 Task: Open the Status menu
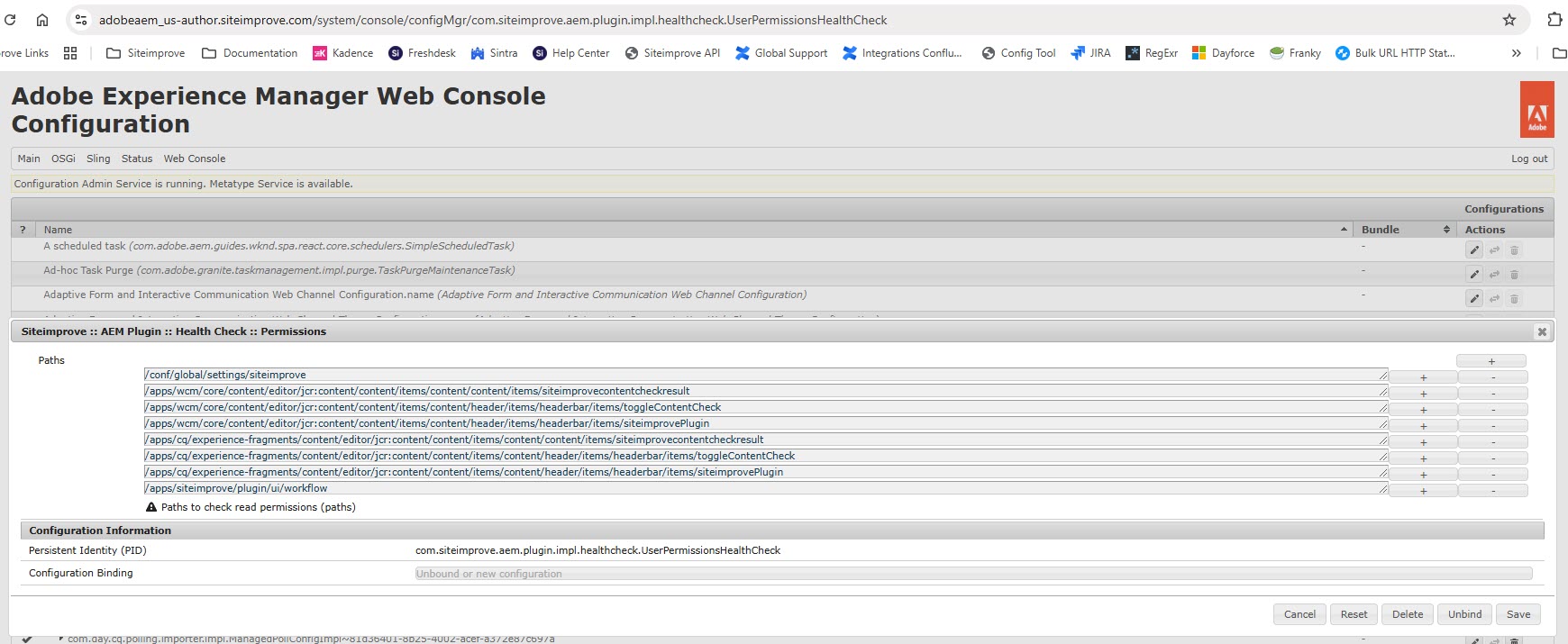pos(137,159)
